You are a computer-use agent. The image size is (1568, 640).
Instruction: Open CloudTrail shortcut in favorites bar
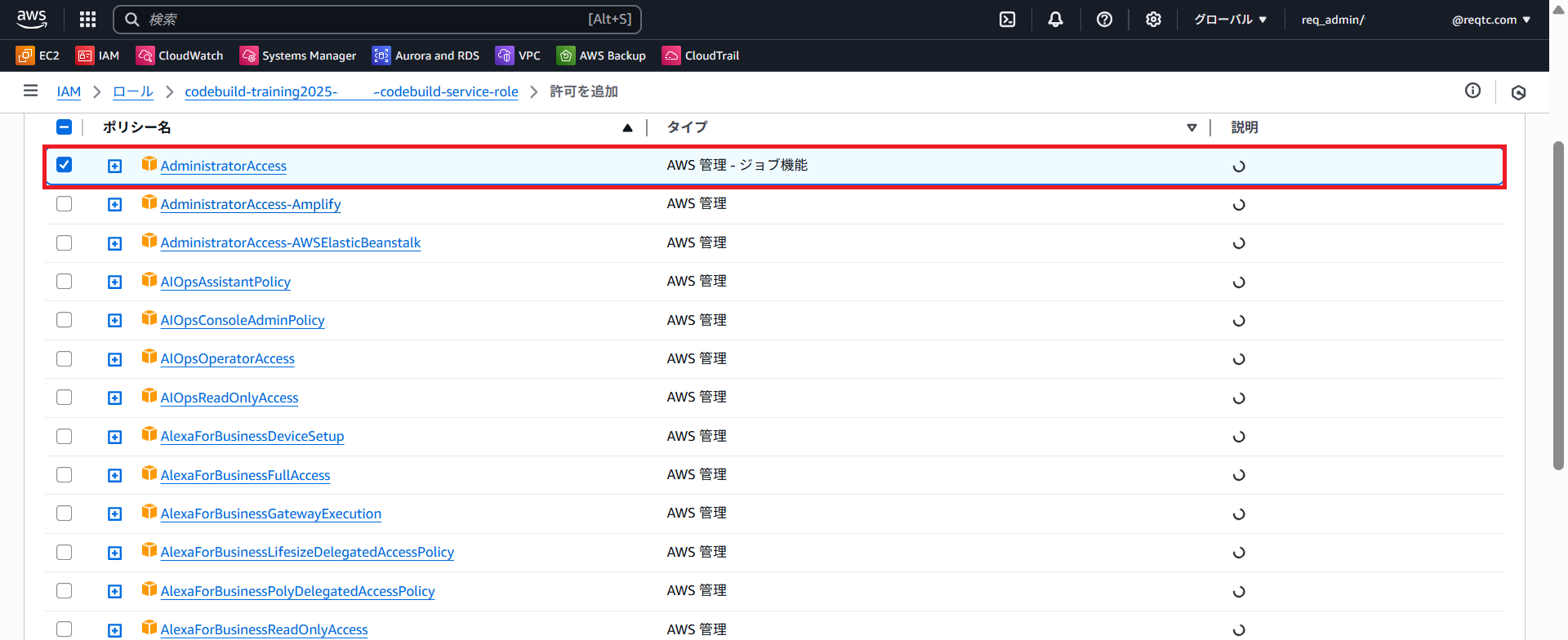[701, 56]
